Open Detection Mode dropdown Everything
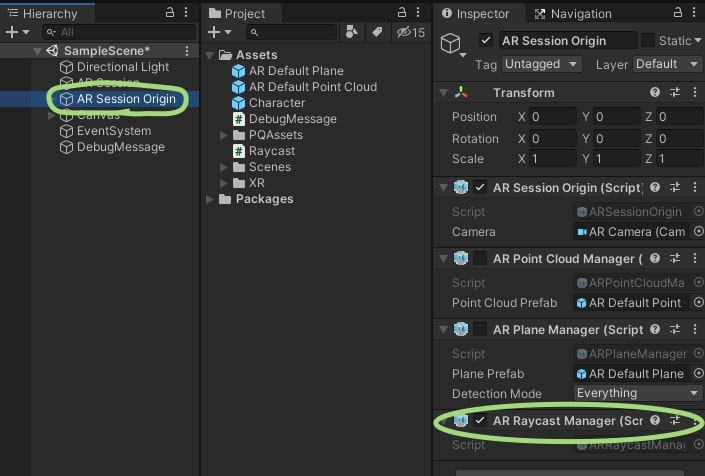The height and width of the screenshot is (476, 705). 638,393
